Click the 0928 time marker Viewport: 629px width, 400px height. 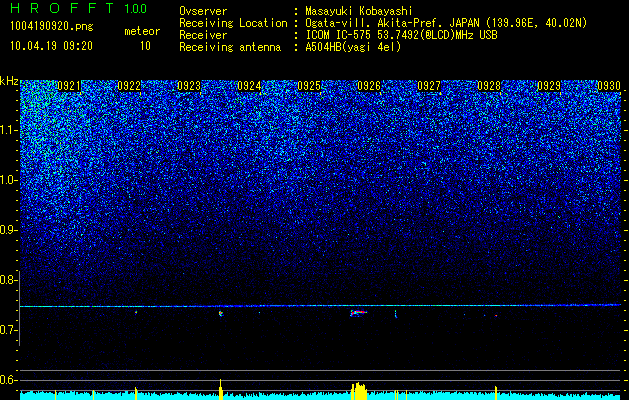click(489, 86)
